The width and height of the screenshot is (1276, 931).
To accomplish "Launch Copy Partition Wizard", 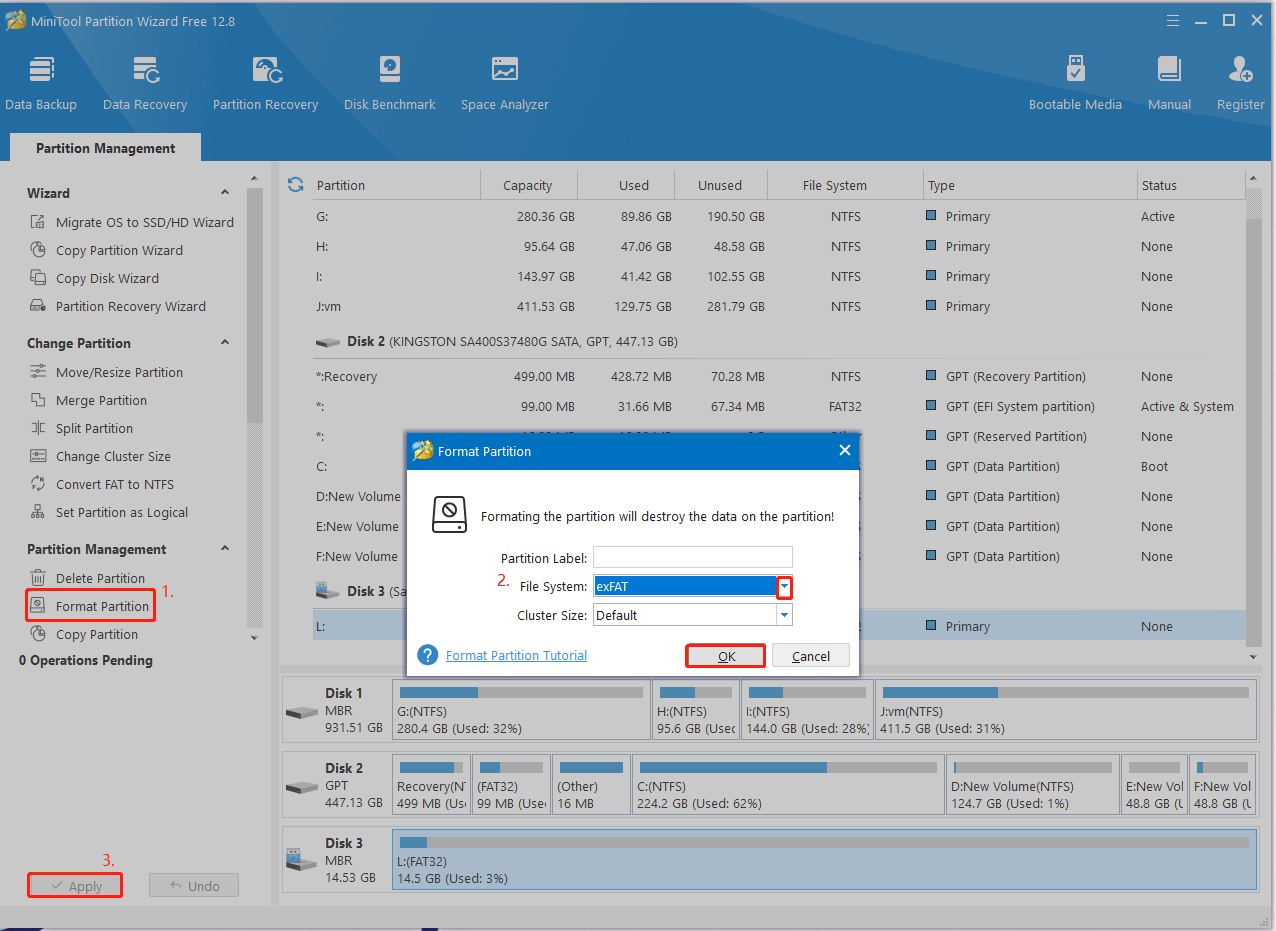I will click(108, 250).
